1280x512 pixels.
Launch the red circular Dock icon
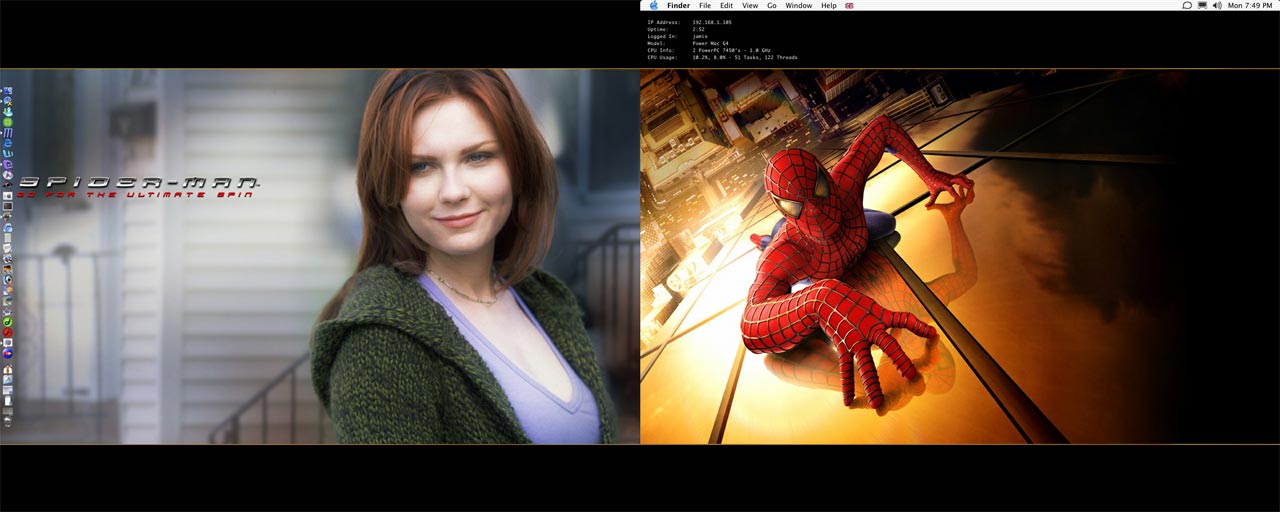pyautogui.click(x=8, y=333)
